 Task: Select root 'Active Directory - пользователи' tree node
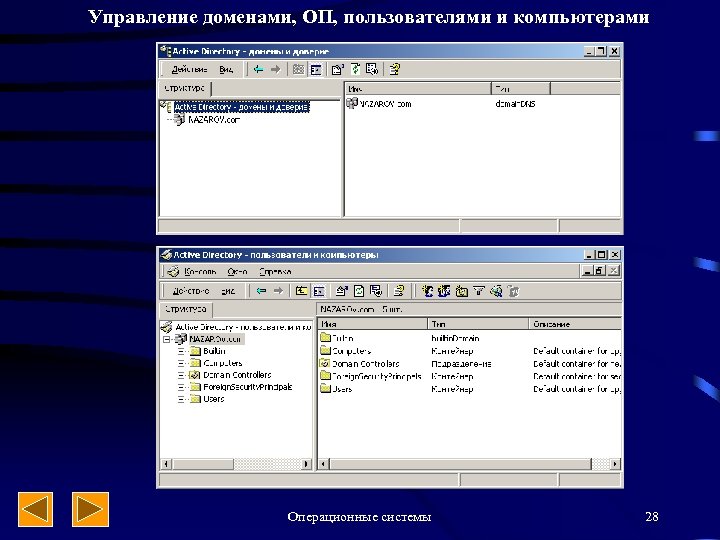point(243,327)
